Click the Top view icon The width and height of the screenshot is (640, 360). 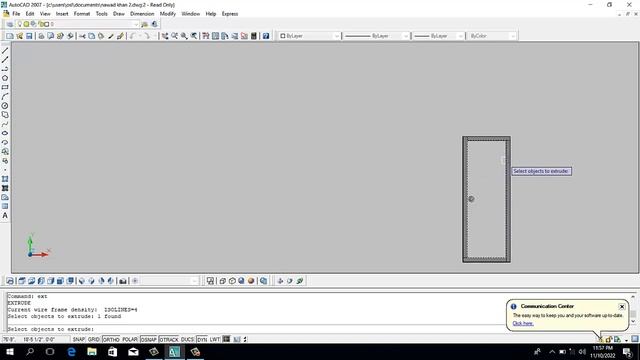click(x=22, y=281)
